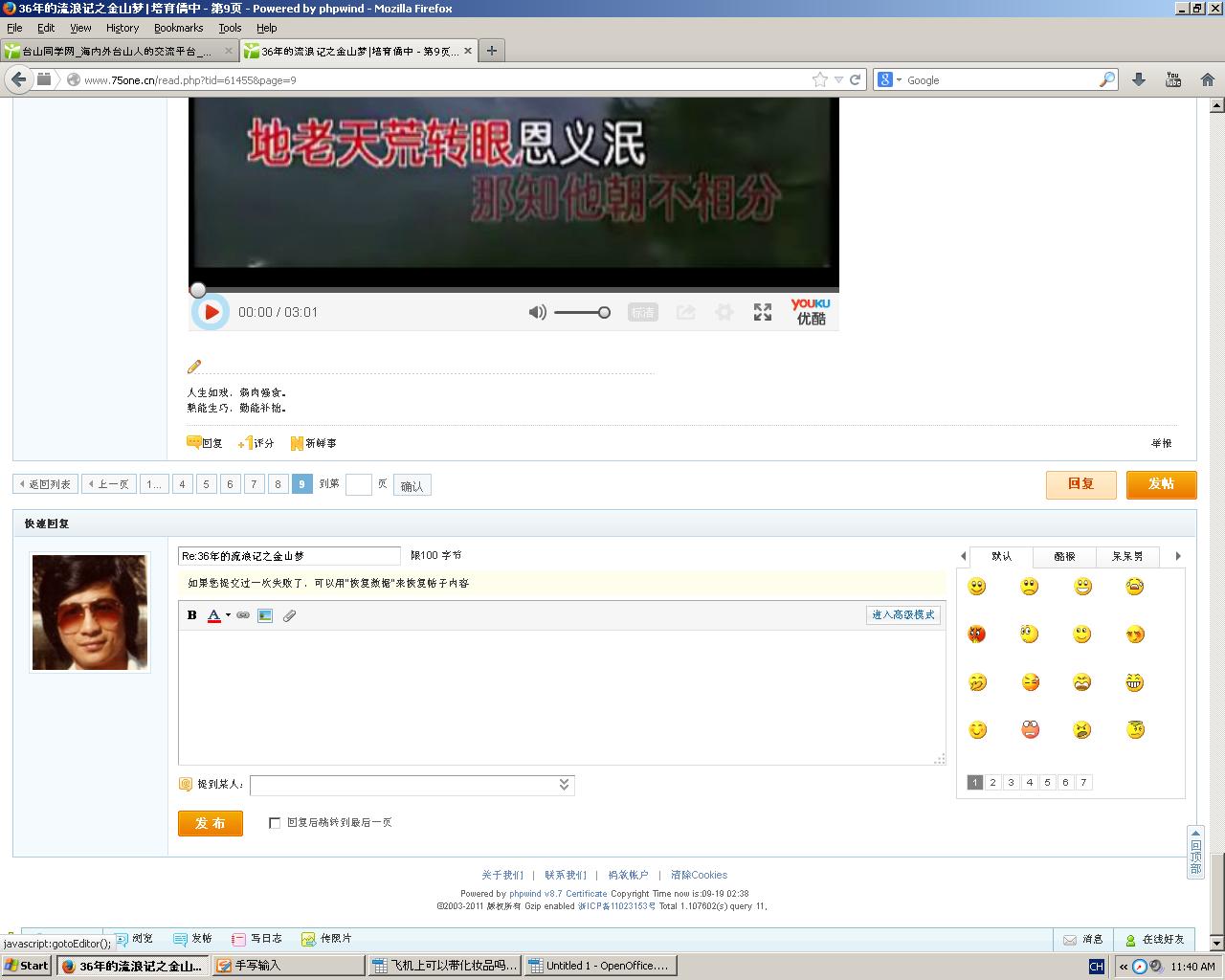The height and width of the screenshot is (980, 1225).
Task: Click the 发帖 new post button
Action: (x=1161, y=484)
